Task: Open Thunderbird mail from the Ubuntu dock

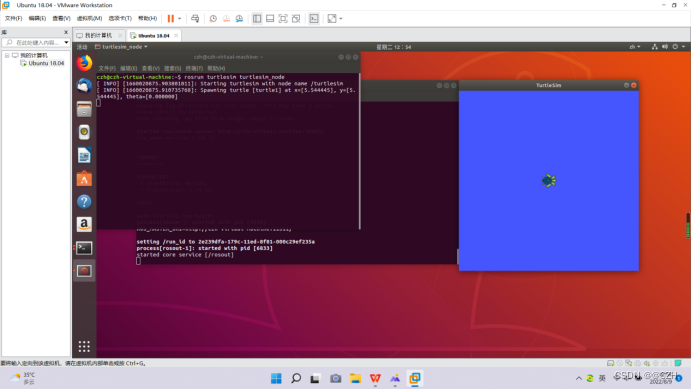Action: 84,86
